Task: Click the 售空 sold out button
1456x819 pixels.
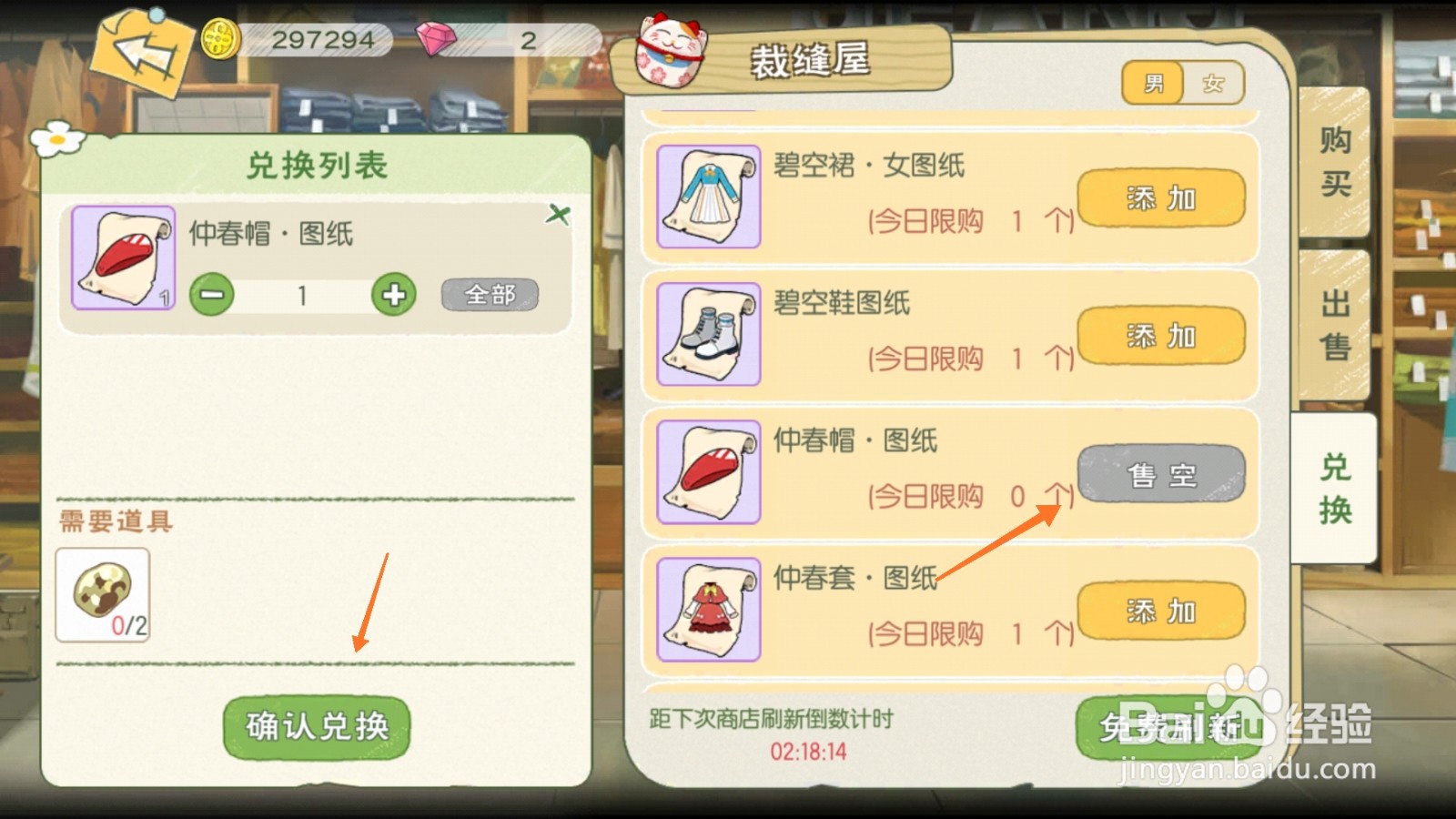Action: point(1161,474)
